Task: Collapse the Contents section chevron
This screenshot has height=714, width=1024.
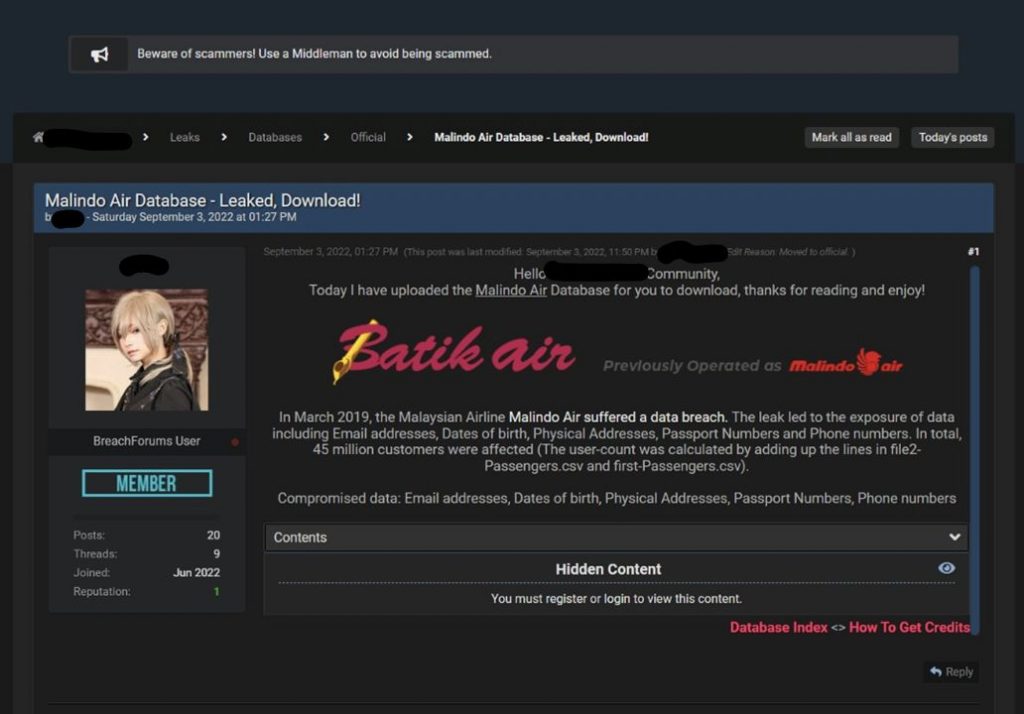Action: click(954, 537)
